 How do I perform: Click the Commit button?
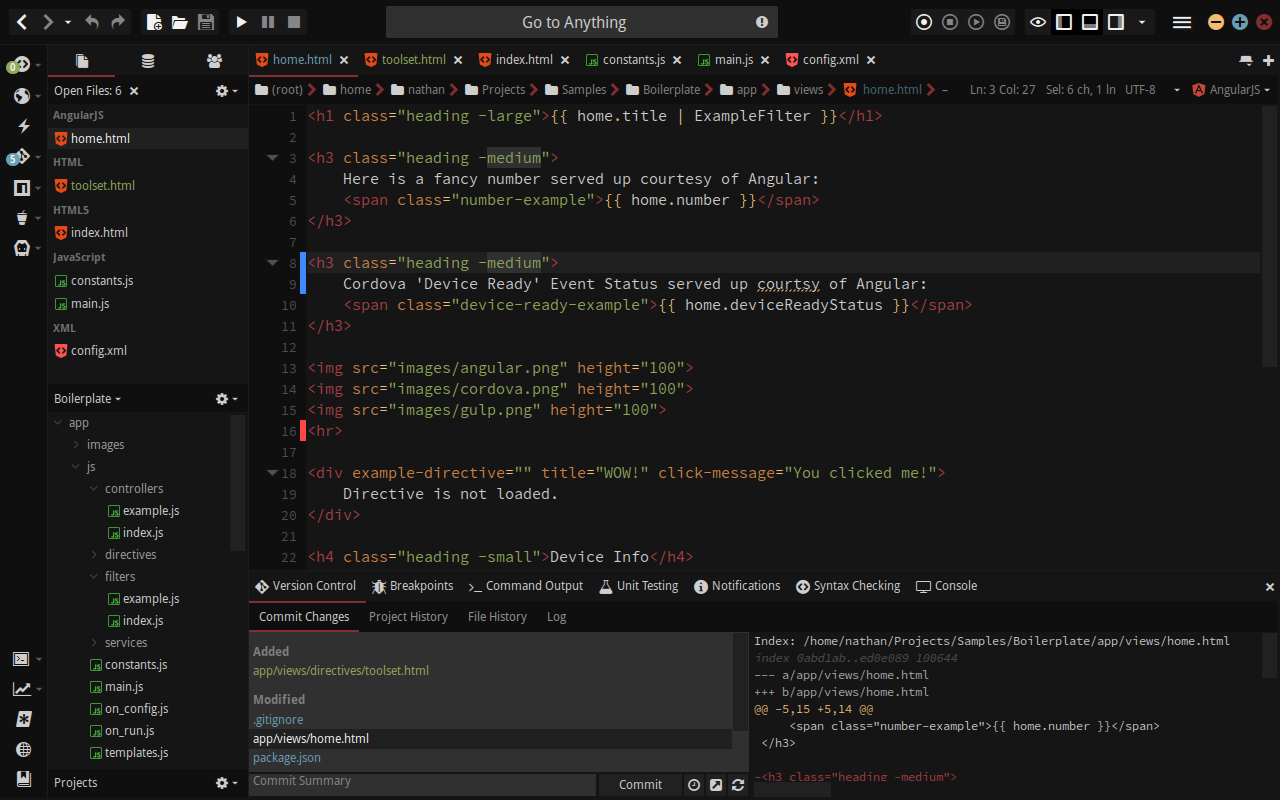(x=640, y=785)
